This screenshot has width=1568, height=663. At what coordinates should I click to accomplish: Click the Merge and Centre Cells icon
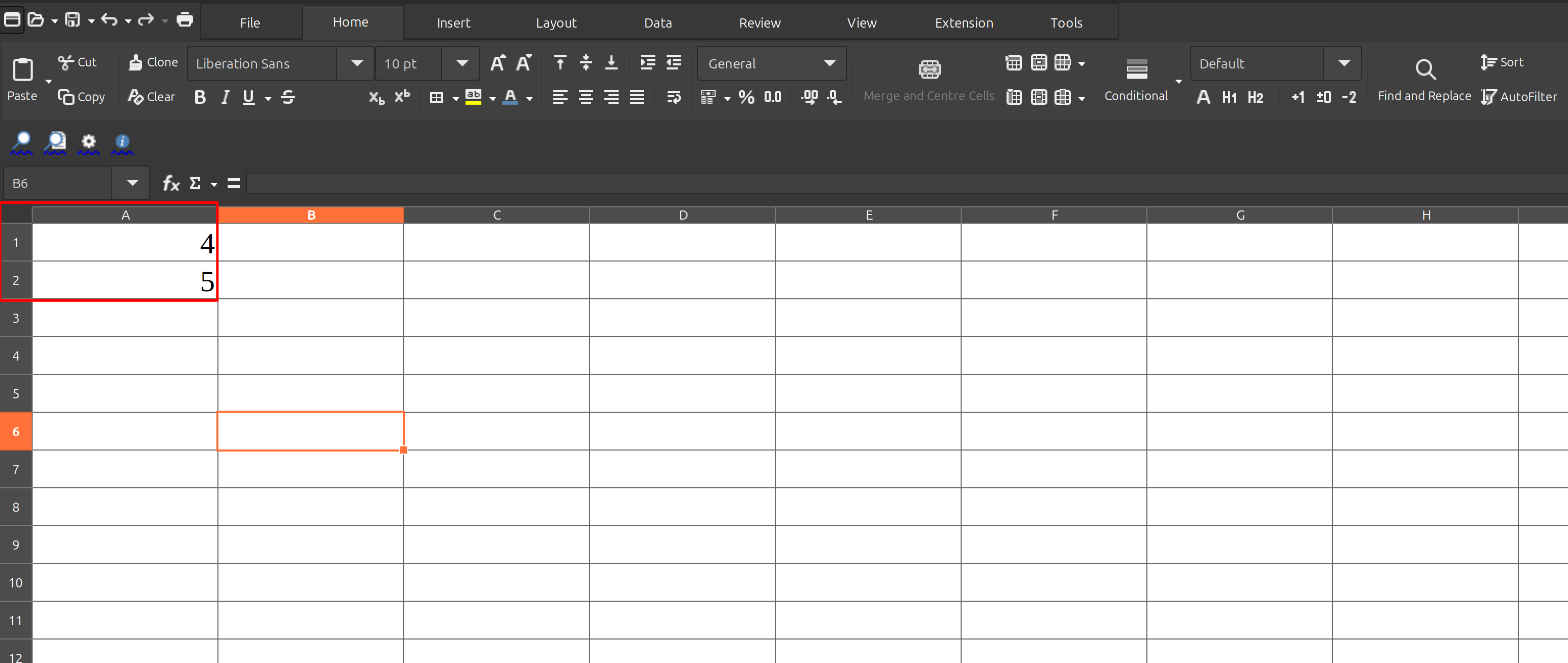click(x=929, y=69)
